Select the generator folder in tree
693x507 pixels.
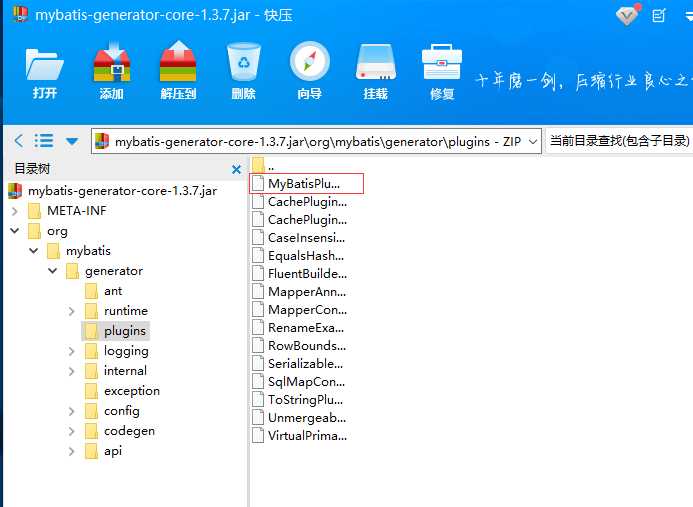(x=104, y=271)
